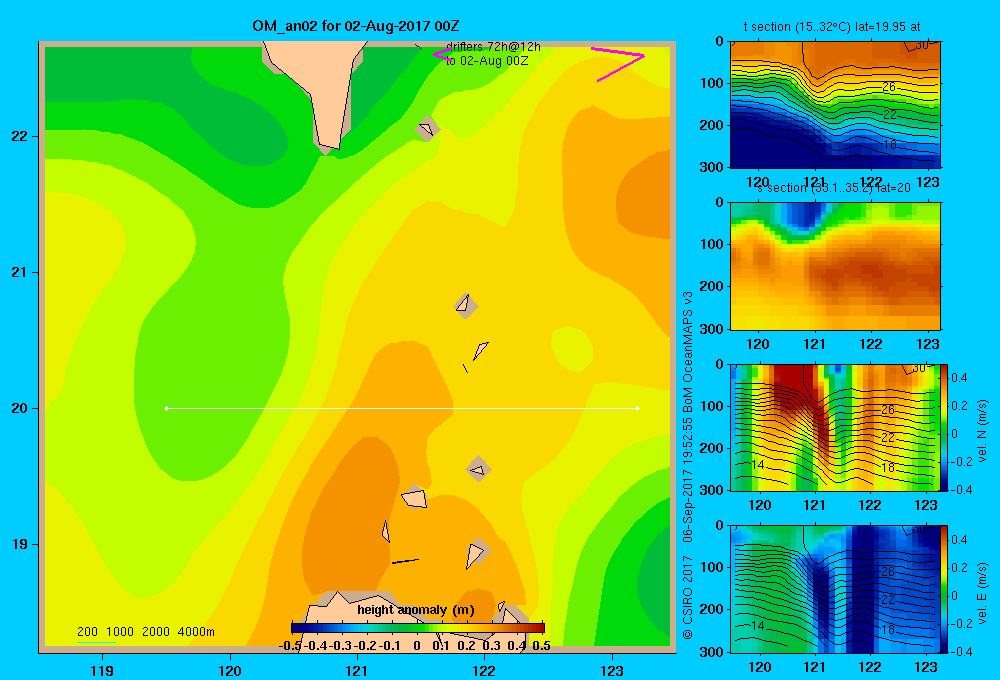Select the 'vel. N (m/s)' axis label

(982, 431)
